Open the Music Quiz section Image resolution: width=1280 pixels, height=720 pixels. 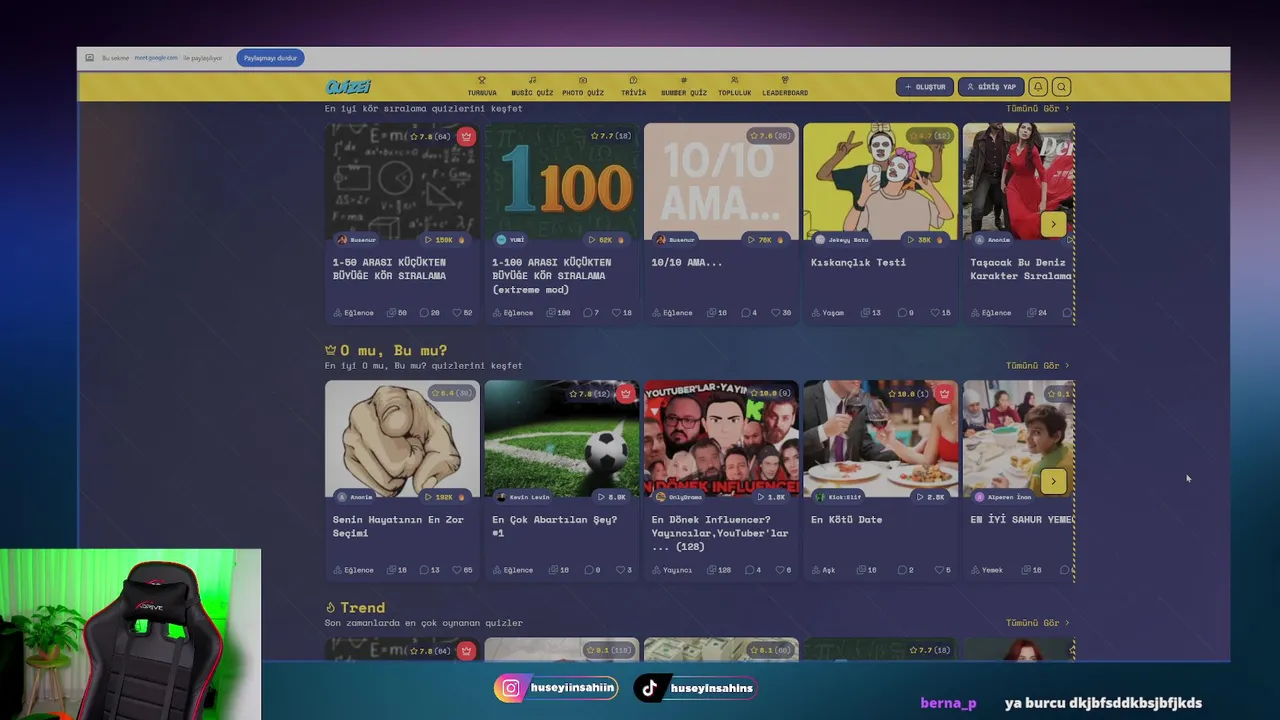[532, 87]
